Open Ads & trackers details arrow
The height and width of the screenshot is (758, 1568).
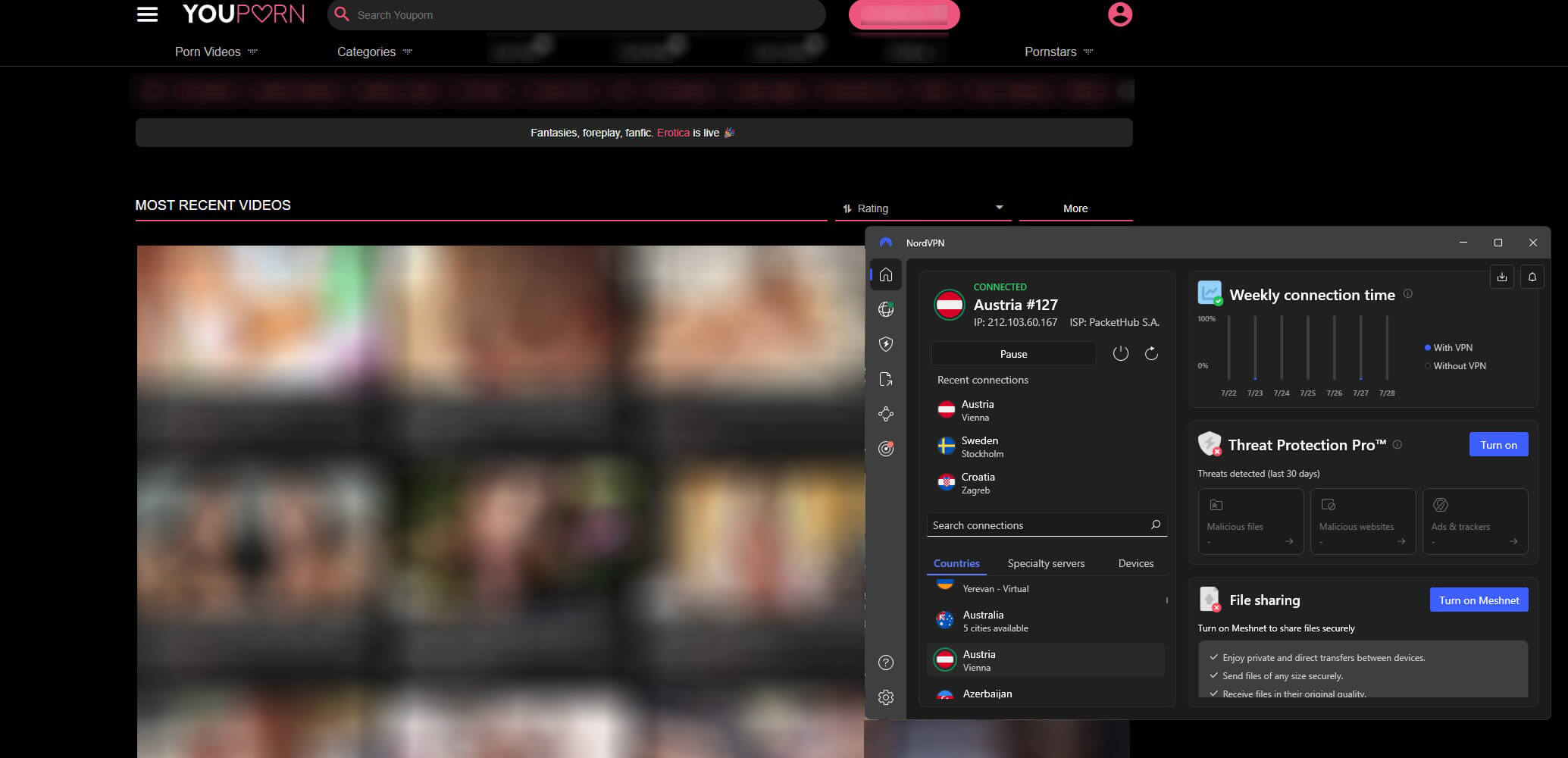[x=1513, y=541]
